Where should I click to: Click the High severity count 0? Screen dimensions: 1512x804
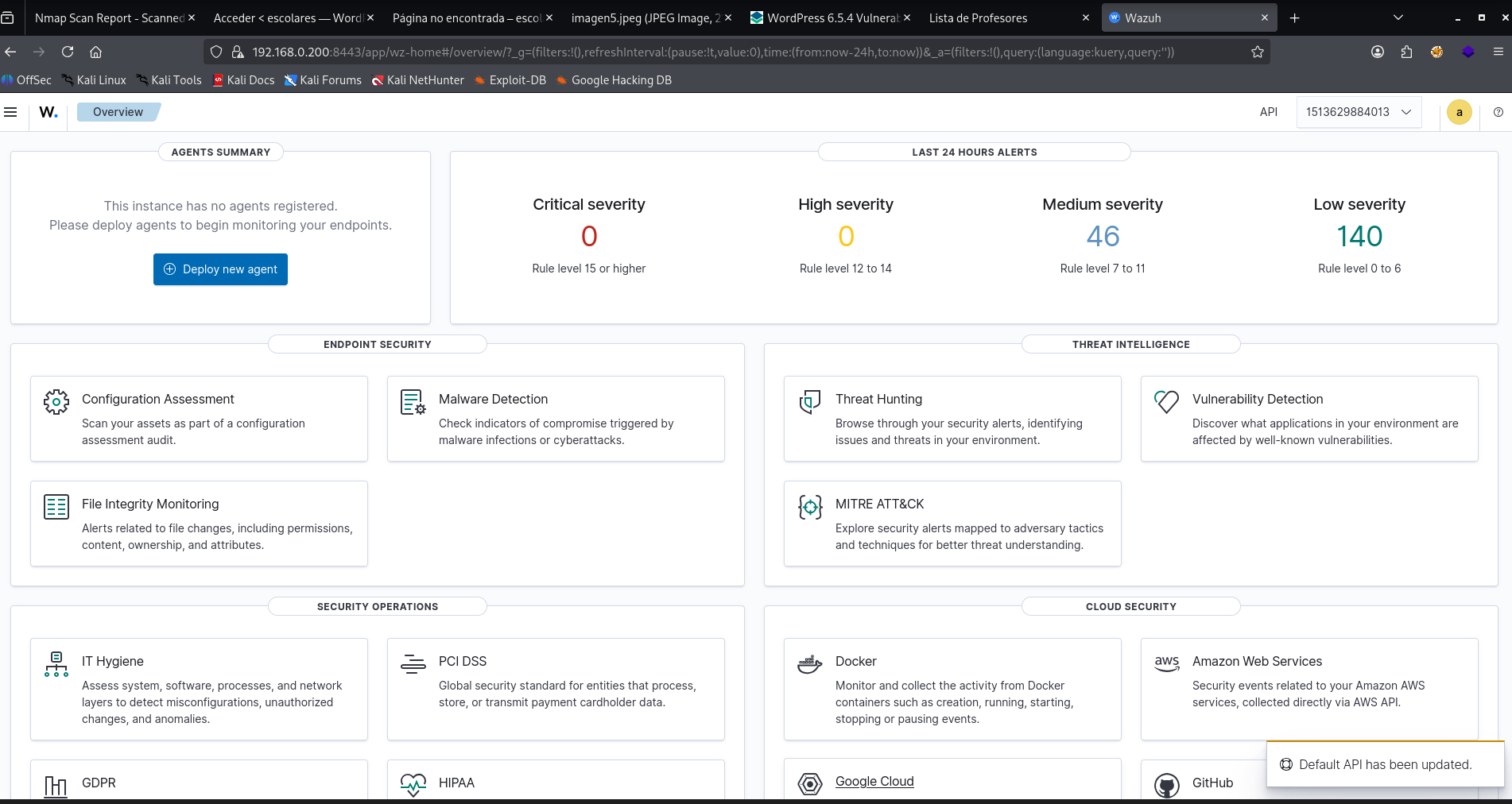846,236
